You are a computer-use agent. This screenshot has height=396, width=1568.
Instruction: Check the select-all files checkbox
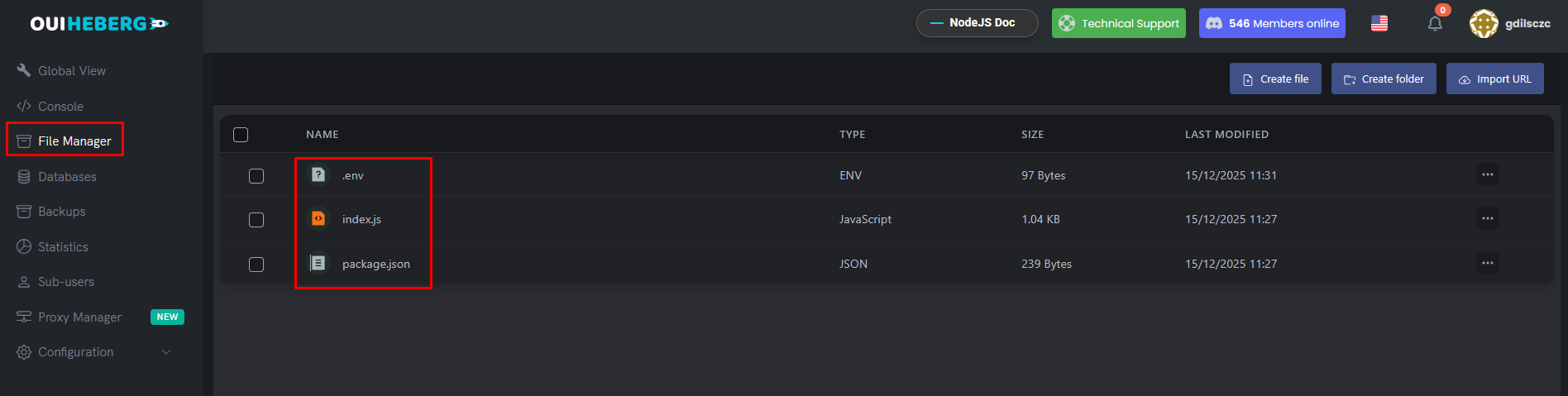[x=241, y=135]
